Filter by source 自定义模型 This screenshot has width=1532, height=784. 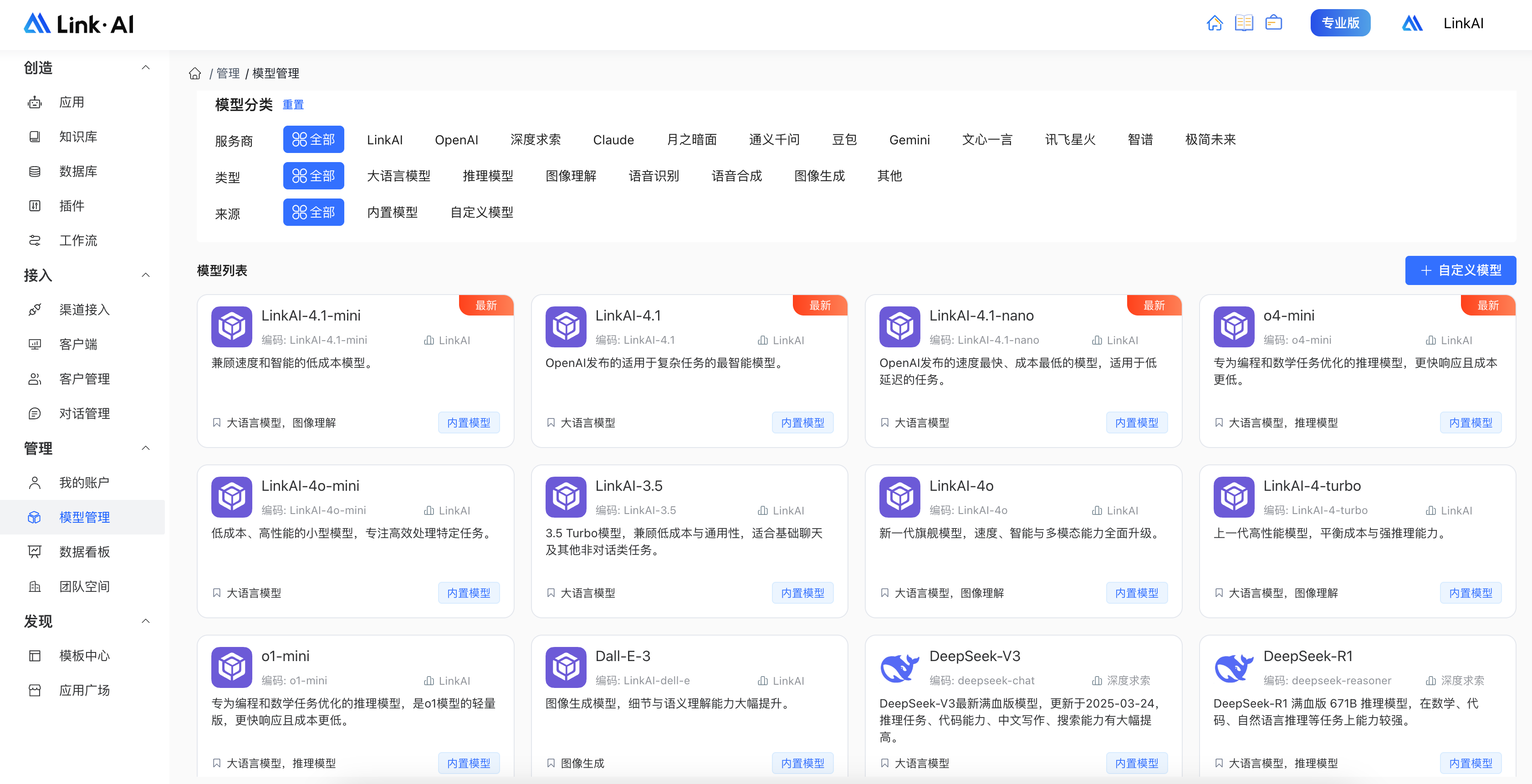(482, 212)
